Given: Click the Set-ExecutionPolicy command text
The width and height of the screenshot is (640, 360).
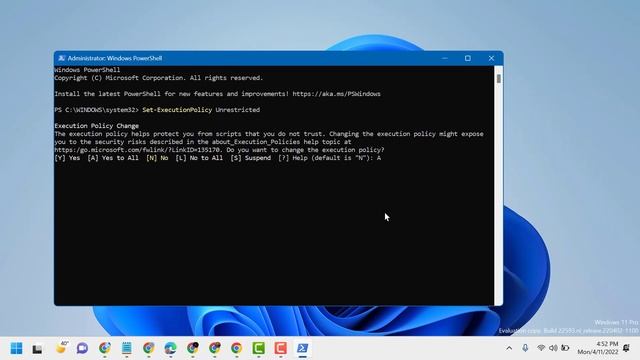Looking at the screenshot, I should point(177,110).
